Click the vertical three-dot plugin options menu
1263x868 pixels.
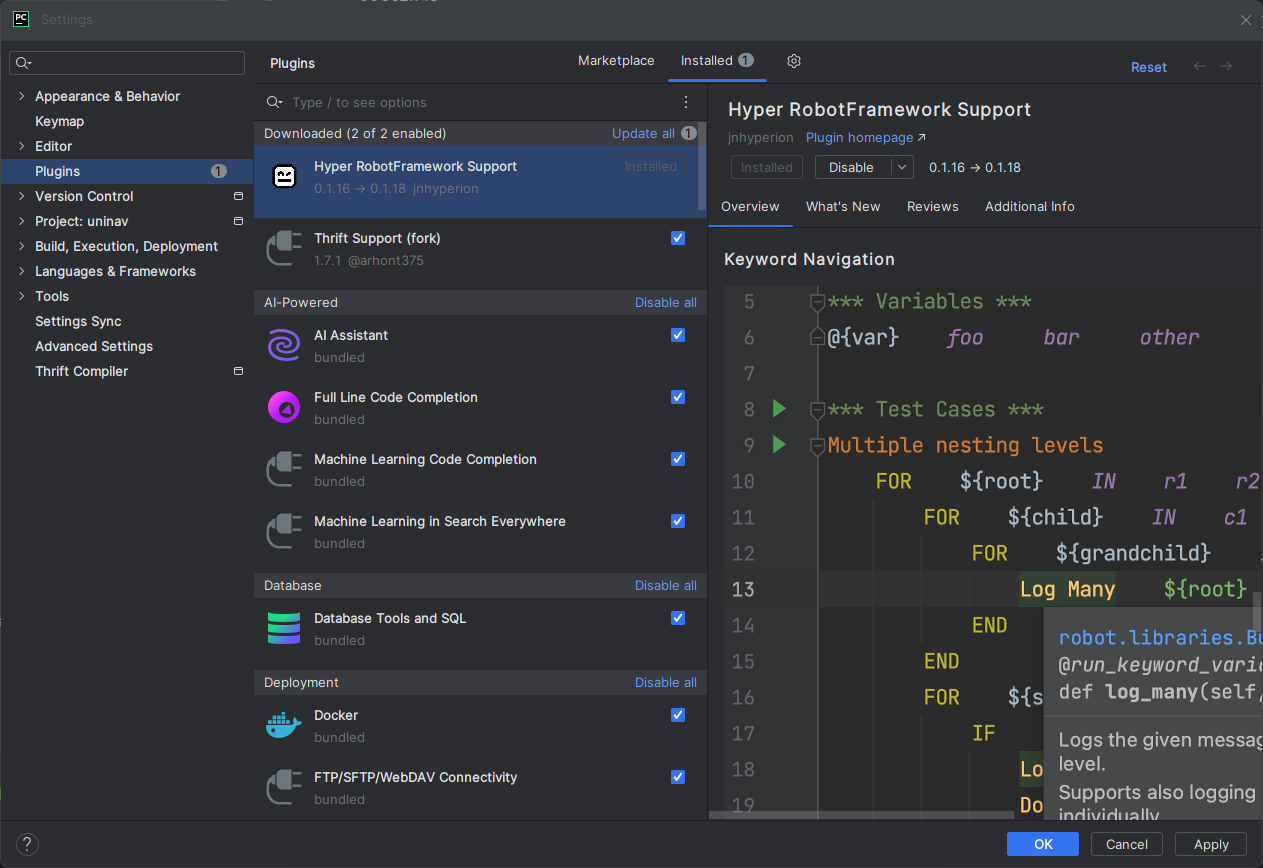686,102
